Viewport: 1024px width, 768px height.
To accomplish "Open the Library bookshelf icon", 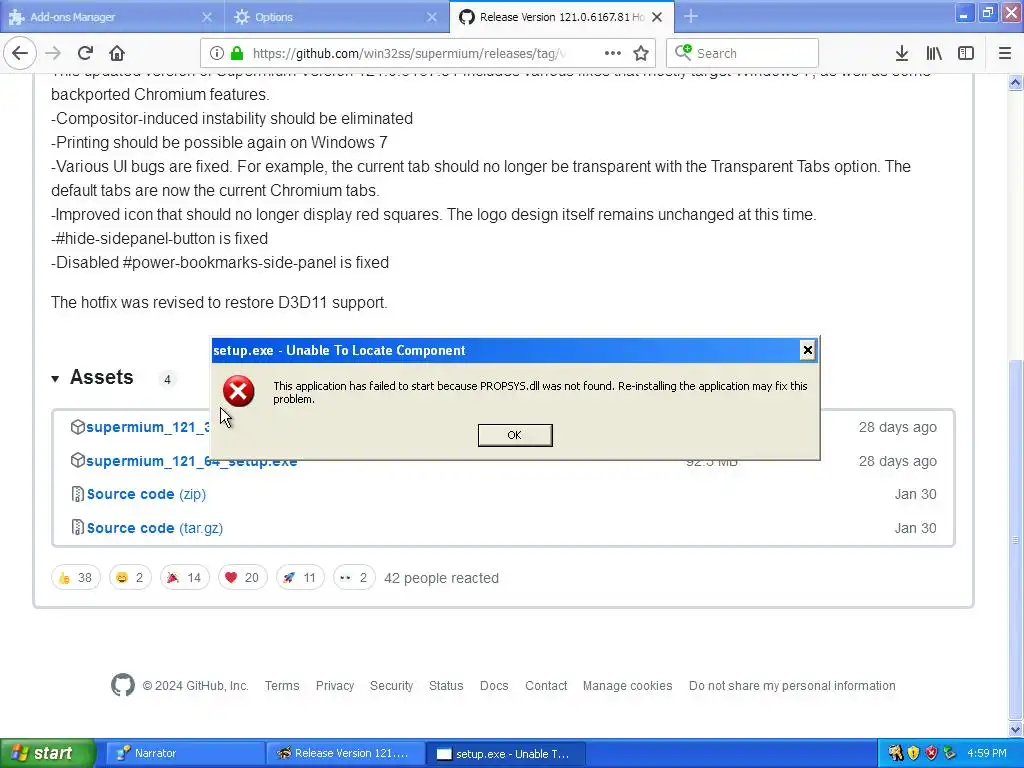I will pyautogui.click(x=934, y=54).
